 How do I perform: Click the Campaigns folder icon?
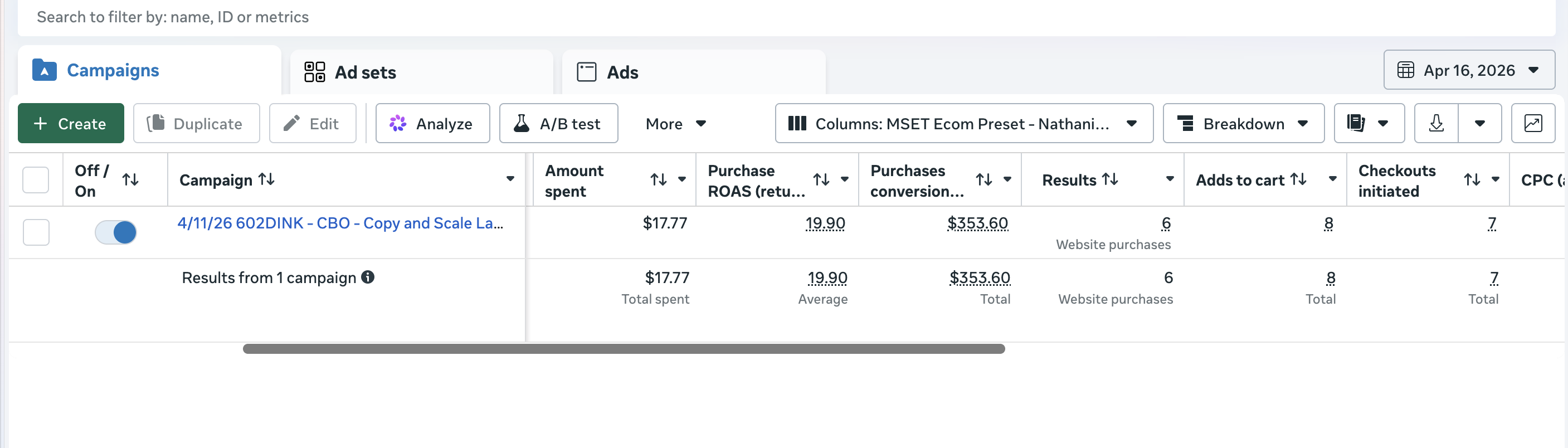[45, 70]
